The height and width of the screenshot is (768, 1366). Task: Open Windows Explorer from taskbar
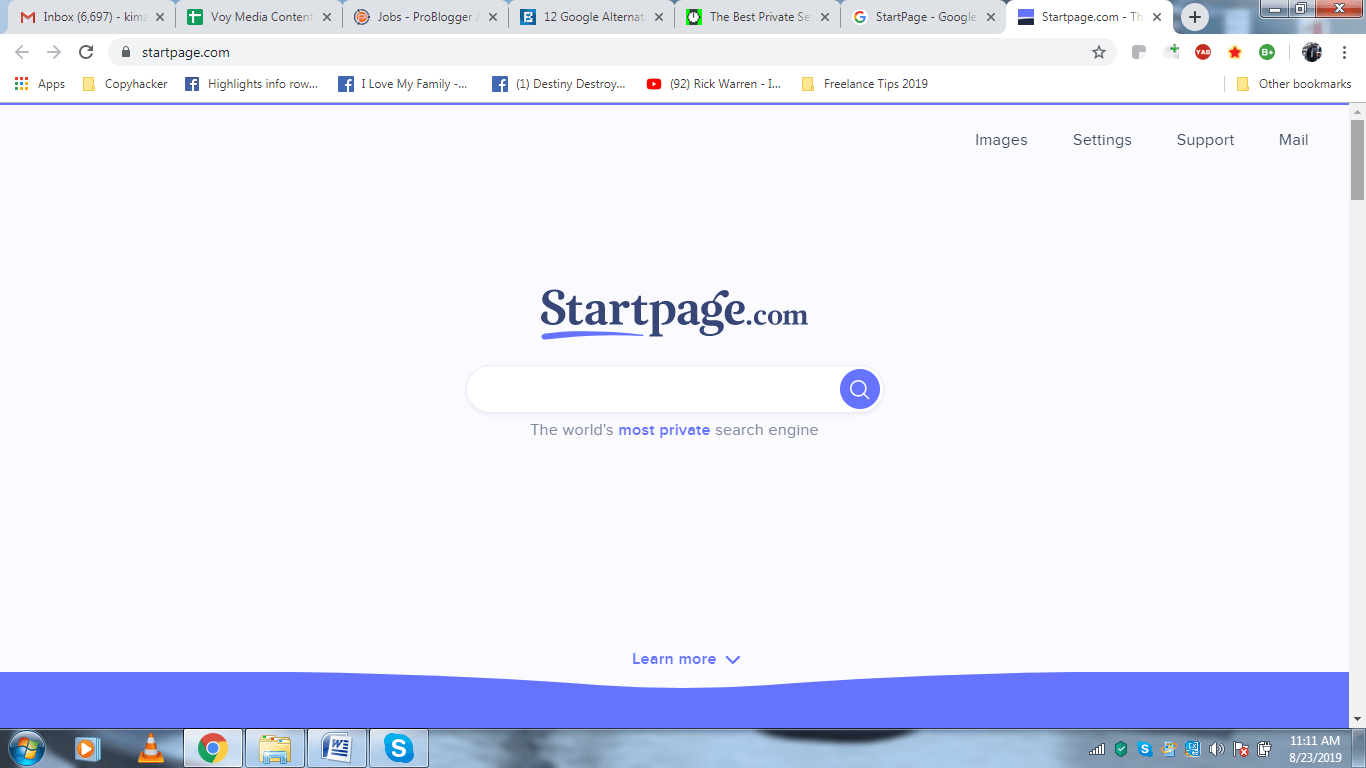coord(275,748)
